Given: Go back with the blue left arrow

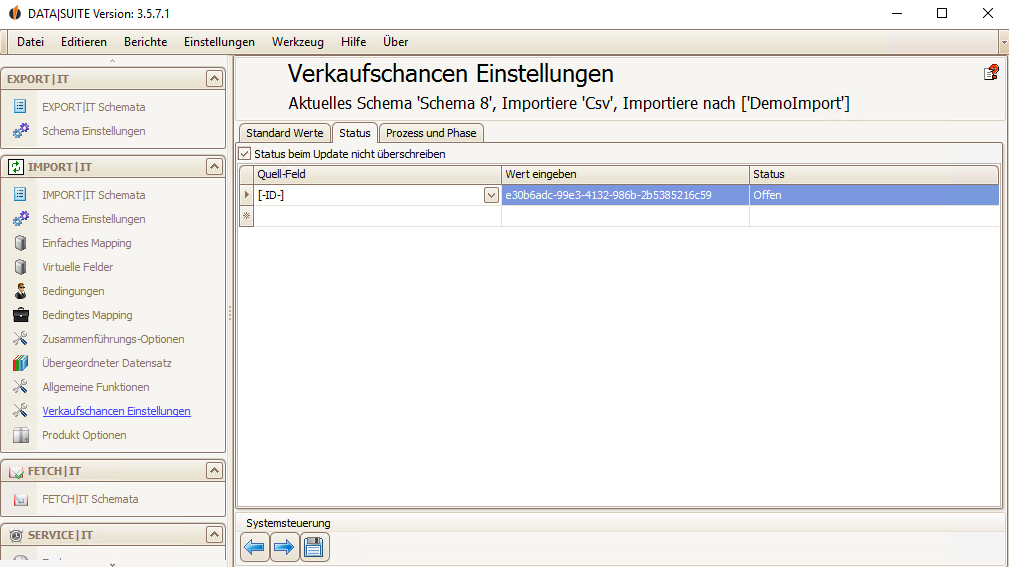Looking at the screenshot, I should point(255,548).
